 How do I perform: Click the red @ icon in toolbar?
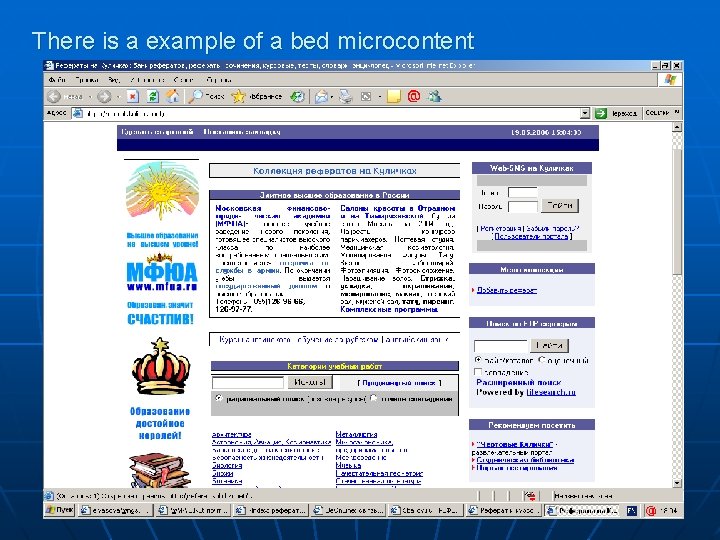pyautogui.click(x=414, y=96)
